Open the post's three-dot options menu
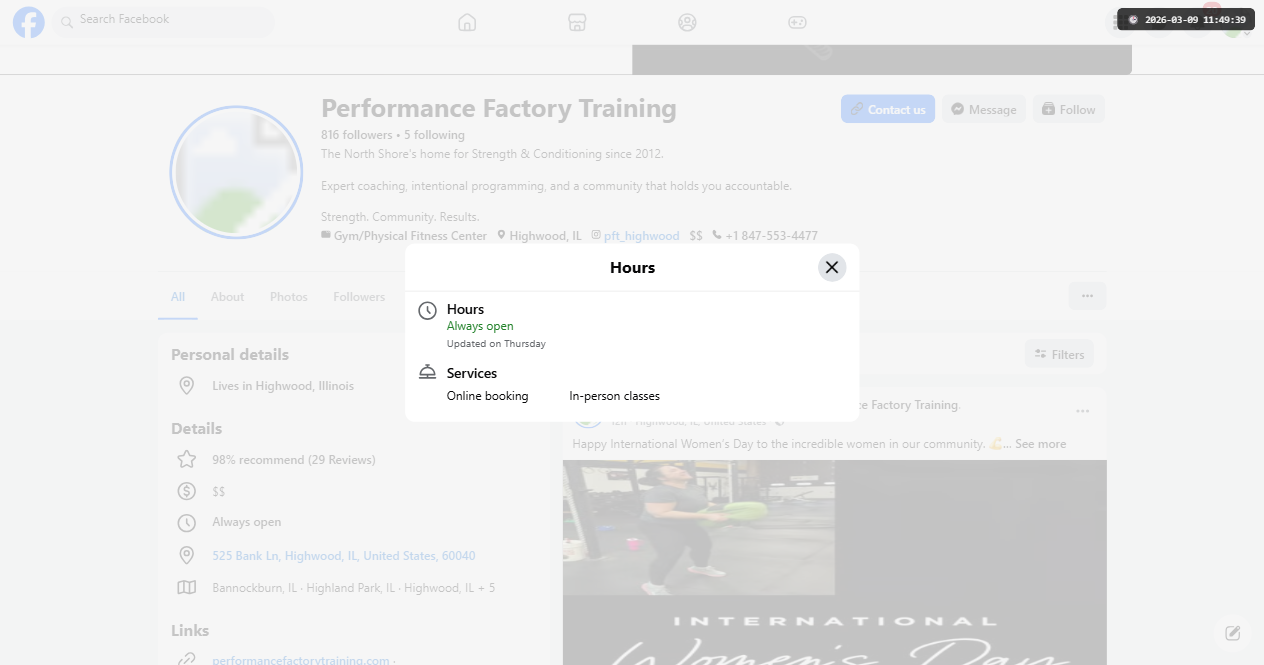 pyautogui.click(x=1083, y=411)
